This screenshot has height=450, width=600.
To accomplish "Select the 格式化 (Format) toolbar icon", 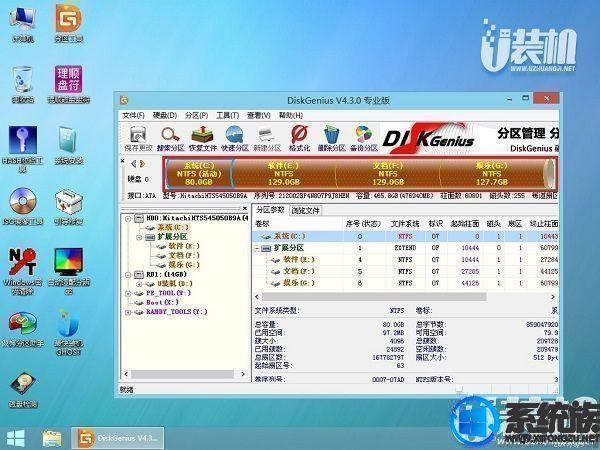I will 299,138.
